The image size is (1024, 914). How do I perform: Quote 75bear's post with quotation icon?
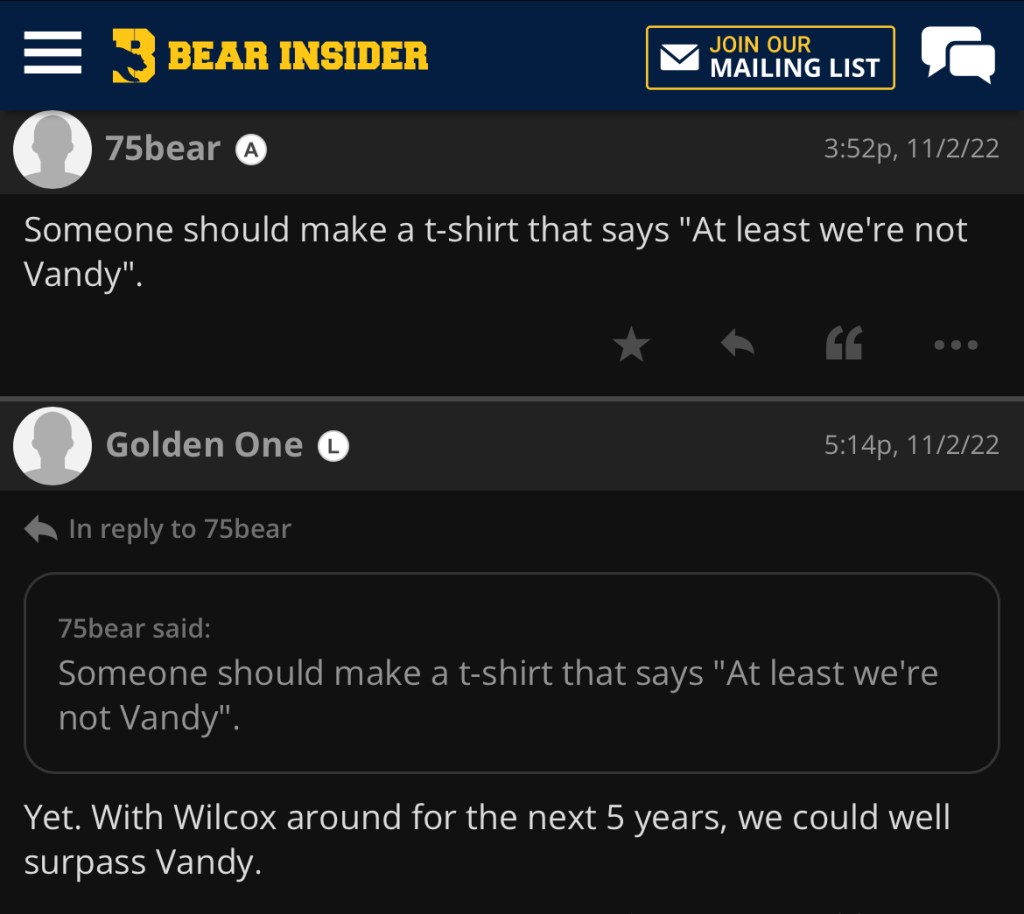pyautogui.click(x=844, y=345)
